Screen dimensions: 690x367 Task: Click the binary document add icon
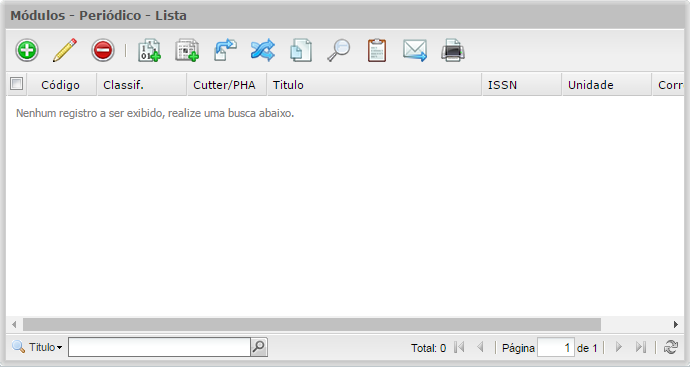pos(149,50)
